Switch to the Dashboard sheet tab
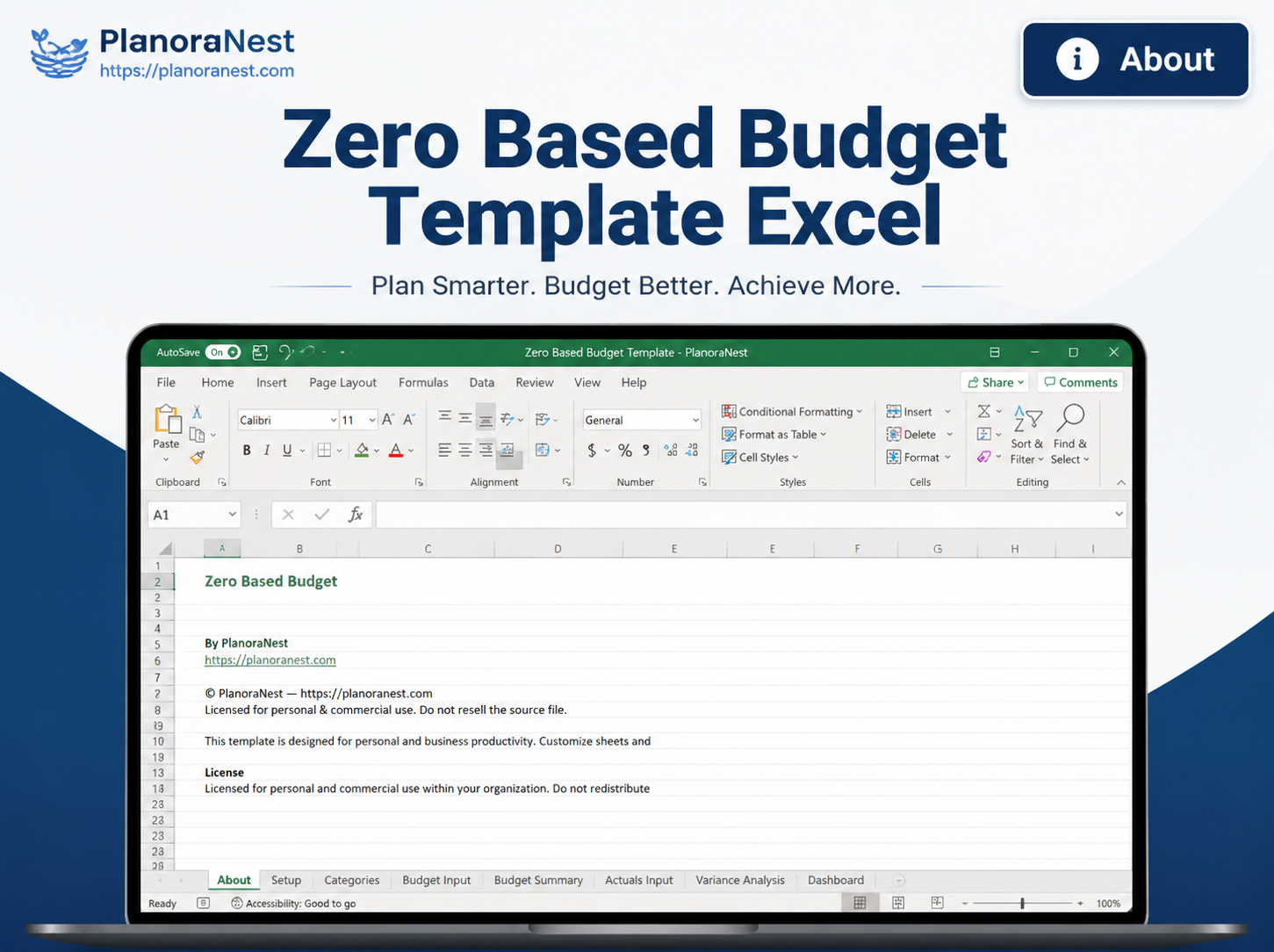This screenshot has width=1274, height=952. (x=836, y=880)
